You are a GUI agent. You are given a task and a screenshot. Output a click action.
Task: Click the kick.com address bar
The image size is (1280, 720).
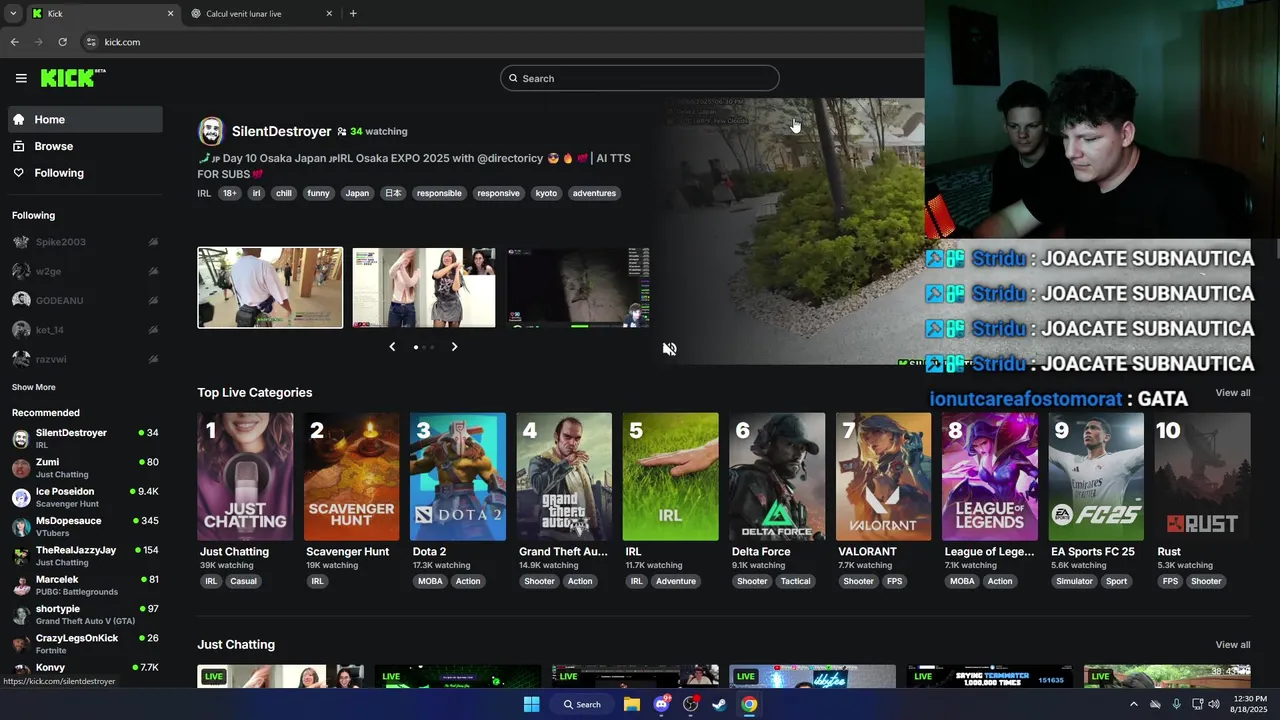click(500, 42)
